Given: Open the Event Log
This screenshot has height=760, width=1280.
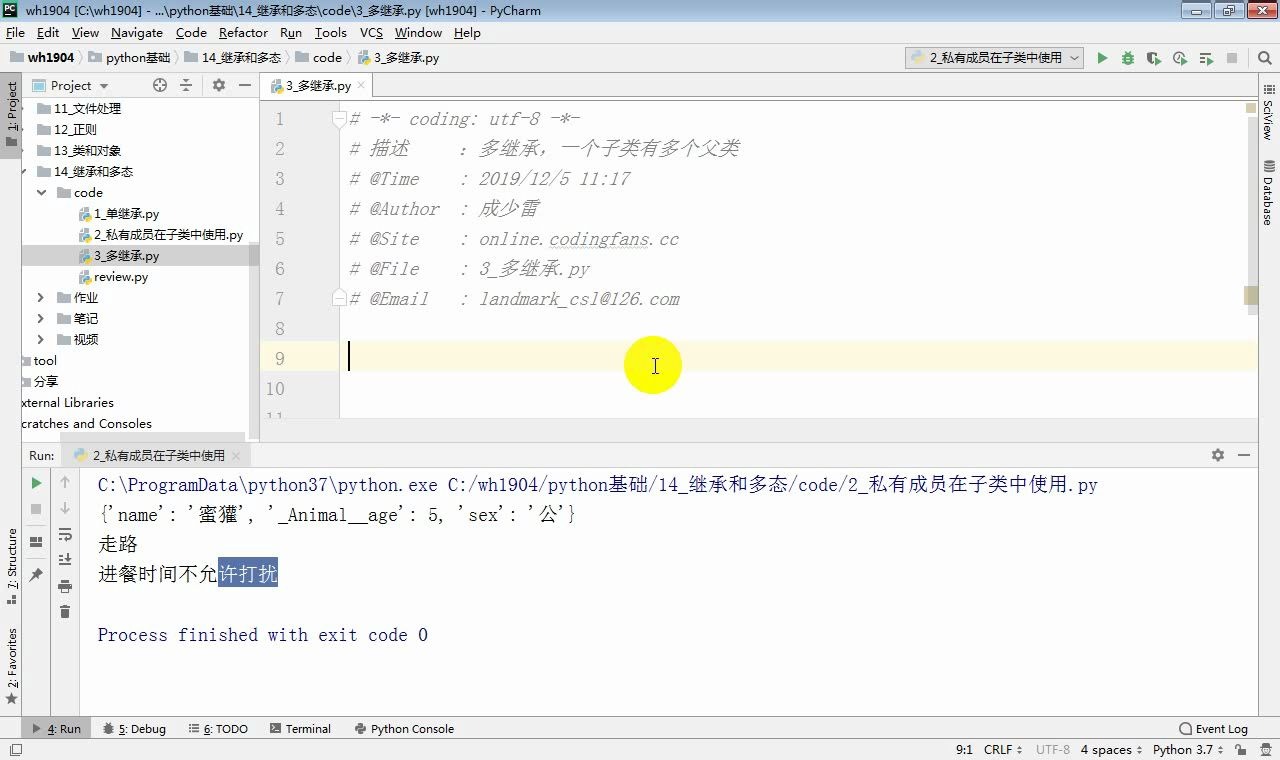Looking at the screenshot, I should pyautogui.click(x=1212, y=728).
